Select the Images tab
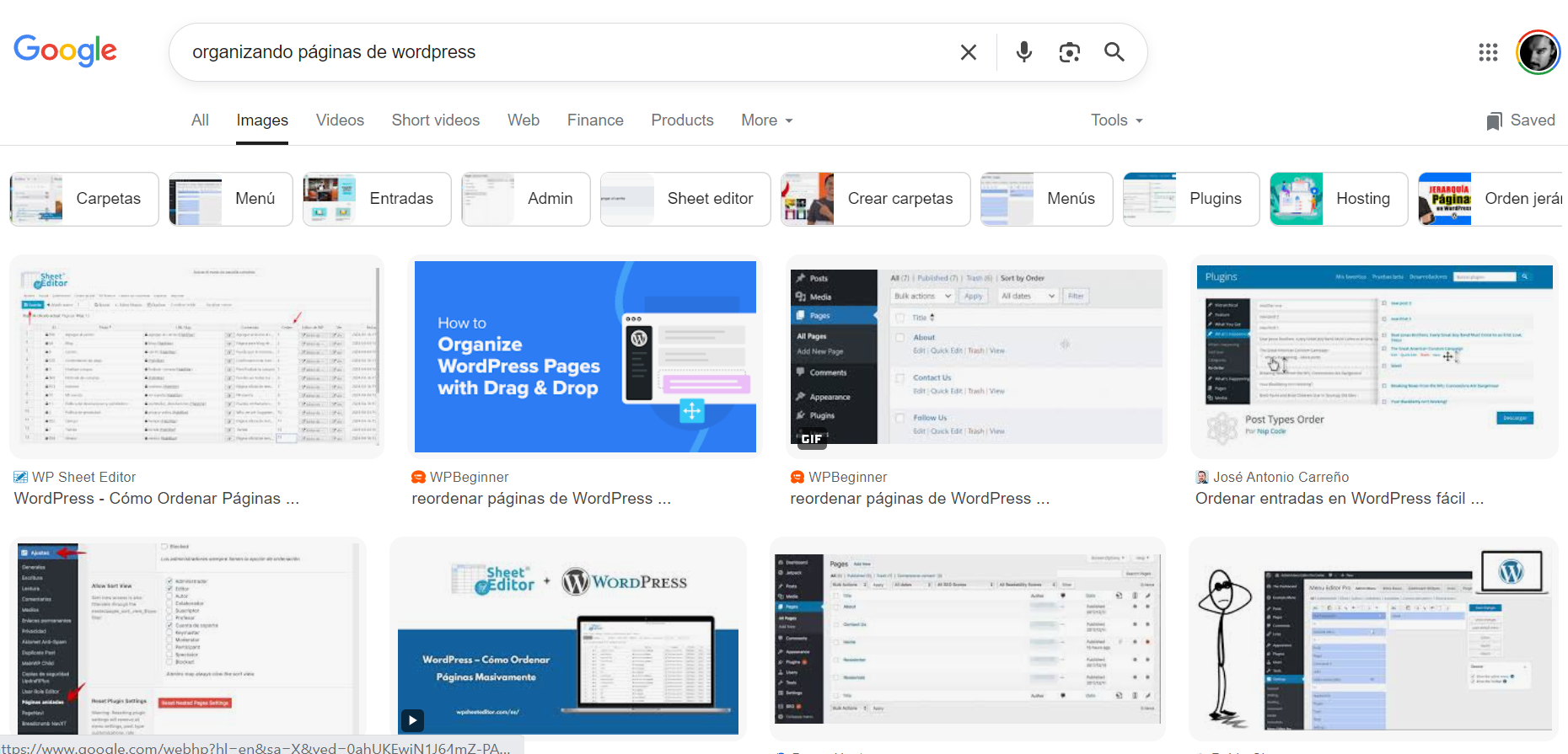Viewport: 1568px width, 754px height. coord(262,120)
